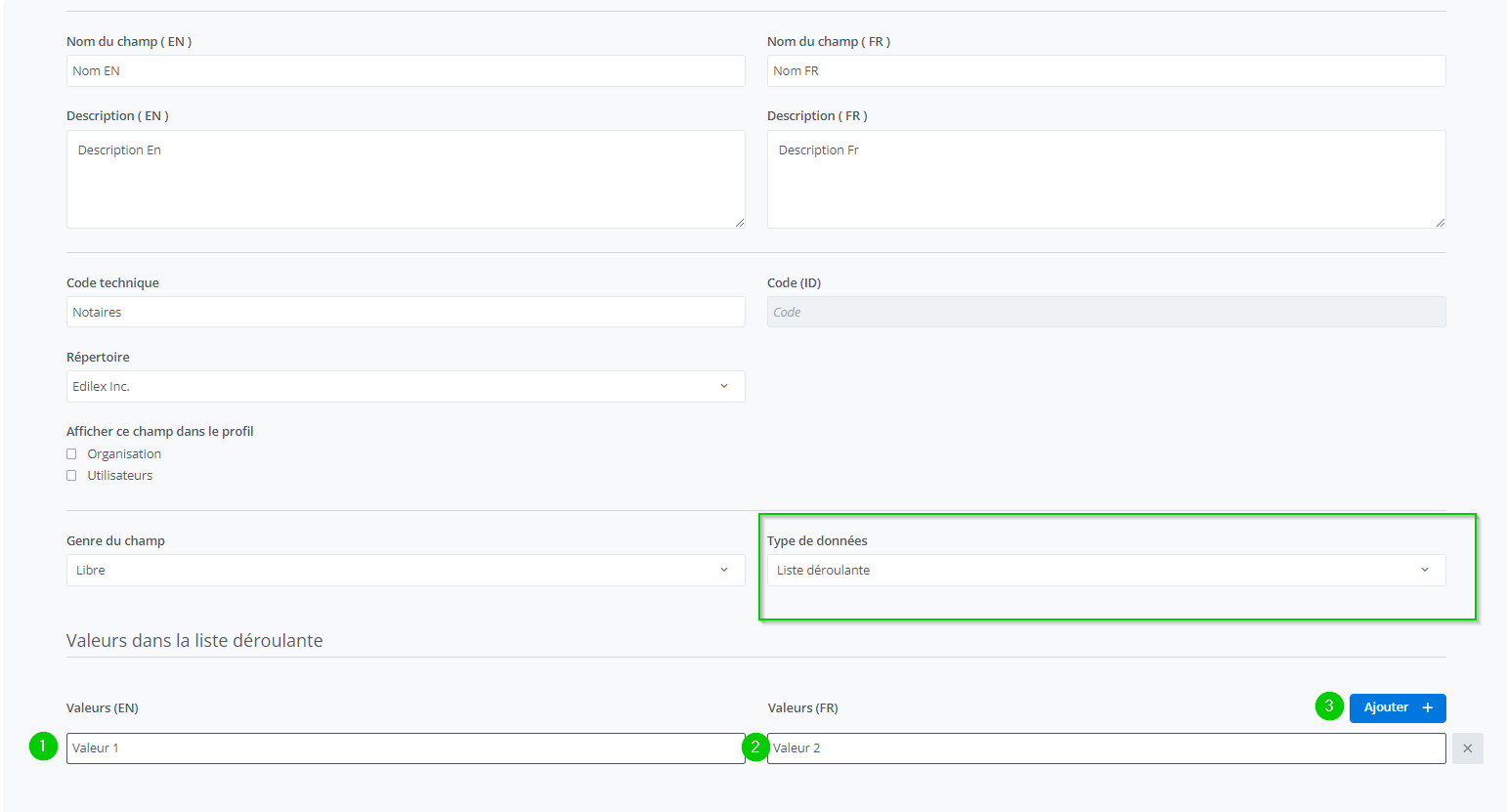Viewport: 1507px width, 812px height.
Task: Click the Valeurs (FR) input with Valeur 2
Action: (1105, 748)
